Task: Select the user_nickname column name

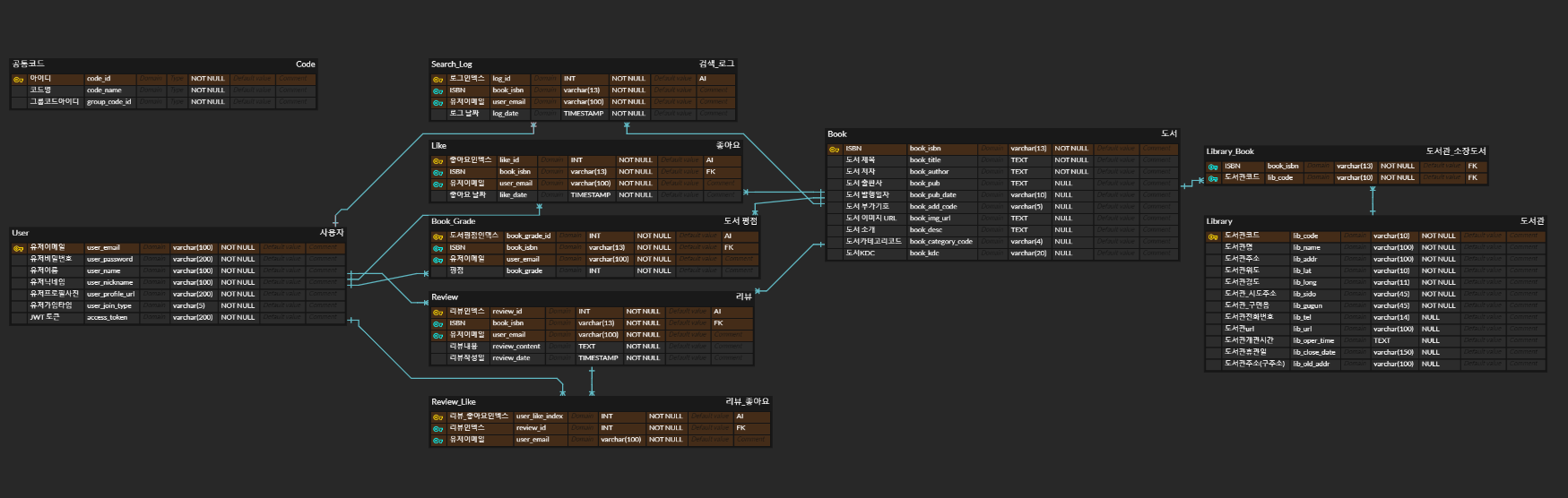Action: (109, 283)
